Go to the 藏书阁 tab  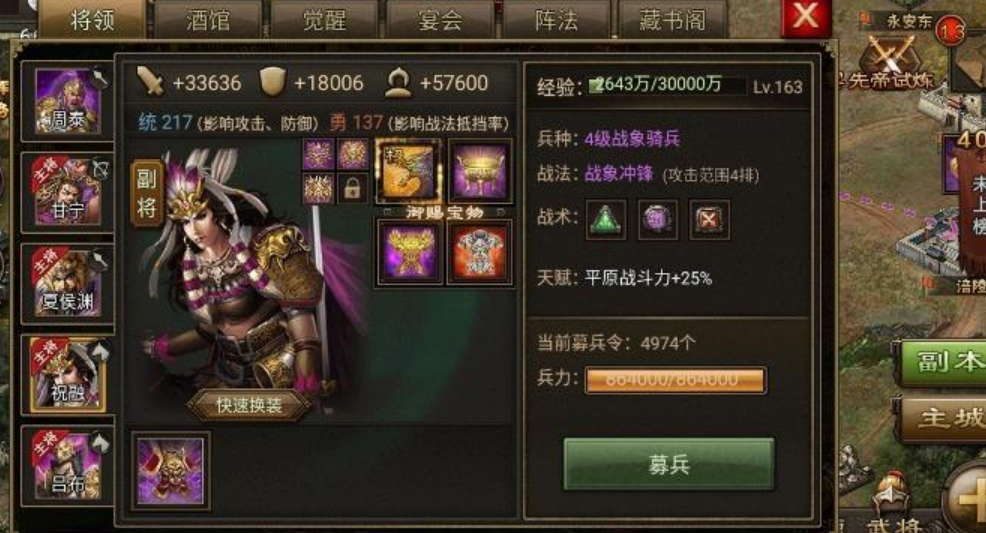point(672,20)
